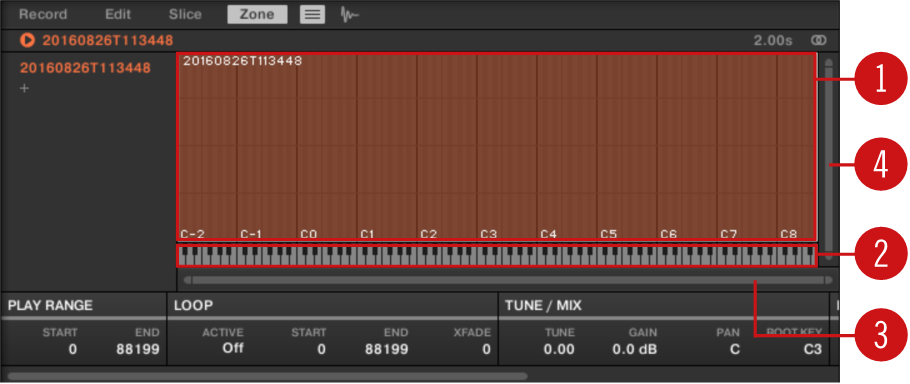Switch to the waveform view icon

tap(349, 15)
